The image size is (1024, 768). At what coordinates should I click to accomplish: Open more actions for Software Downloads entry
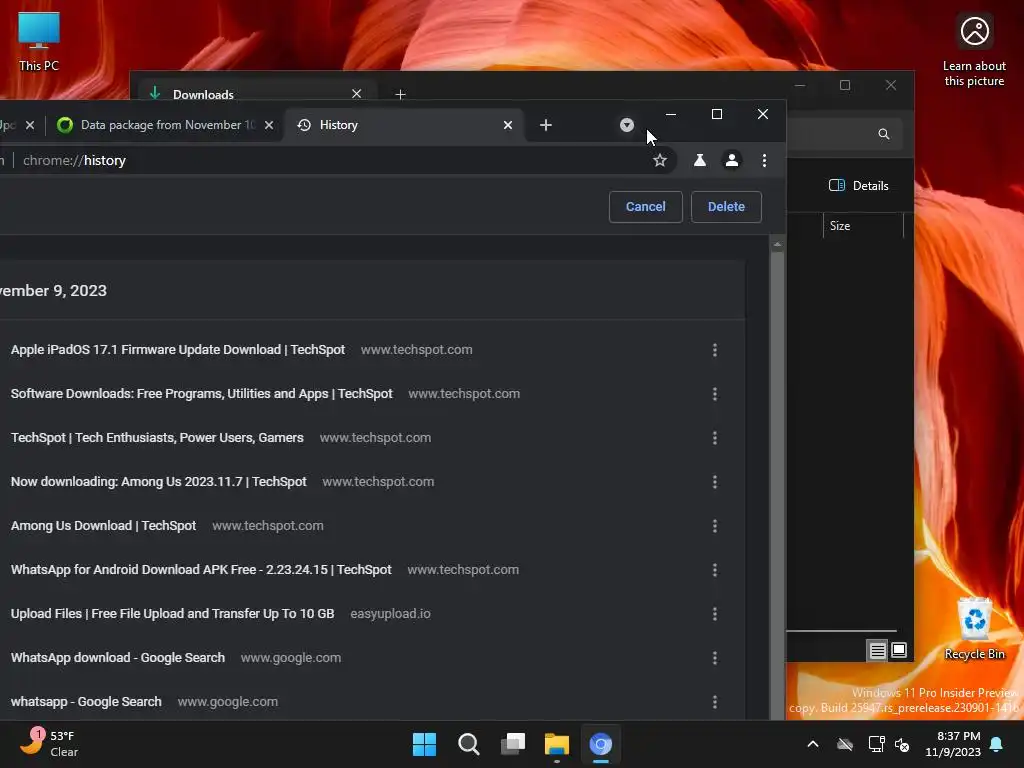pyautogui.click(x=714, y=394)
